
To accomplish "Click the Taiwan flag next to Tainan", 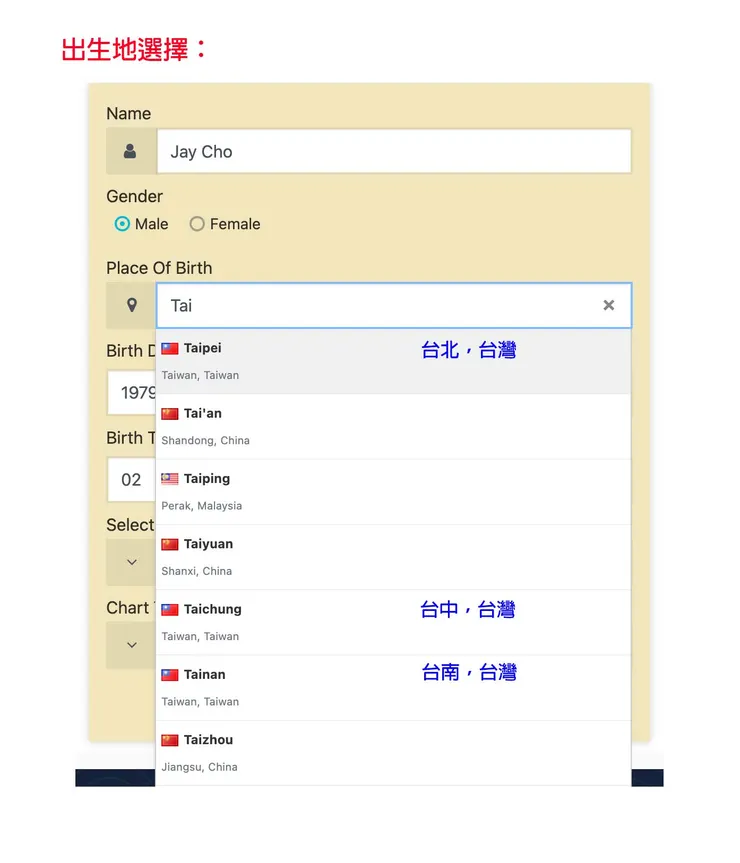I will (169, 675).
